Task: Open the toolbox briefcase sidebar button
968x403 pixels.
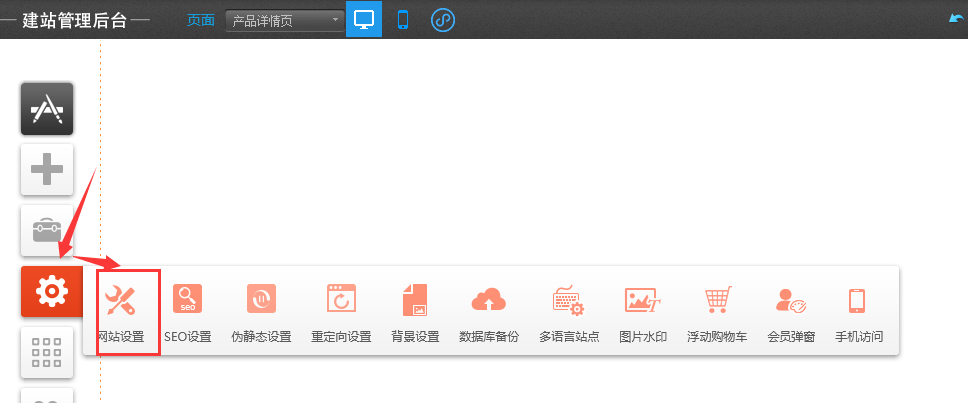Action: [x=47, y=230]
